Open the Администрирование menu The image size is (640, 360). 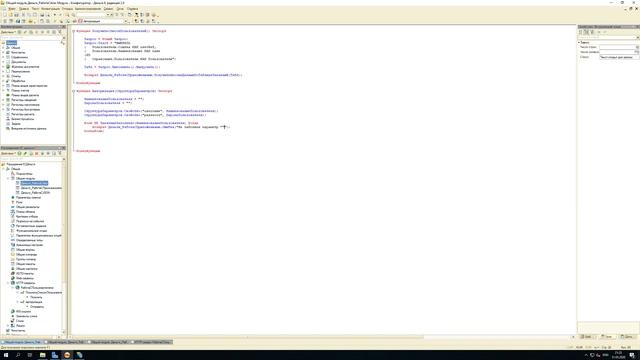(88, 9)
